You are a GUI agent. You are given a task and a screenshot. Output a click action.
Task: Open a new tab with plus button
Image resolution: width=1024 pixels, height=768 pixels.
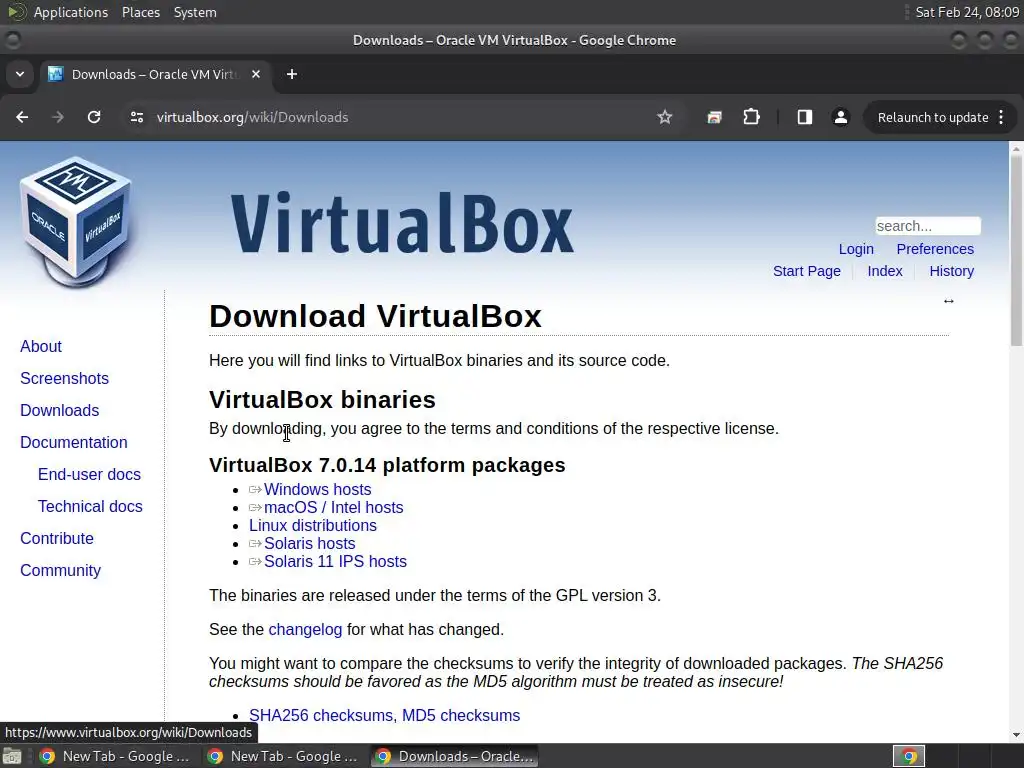click(292, 74)
